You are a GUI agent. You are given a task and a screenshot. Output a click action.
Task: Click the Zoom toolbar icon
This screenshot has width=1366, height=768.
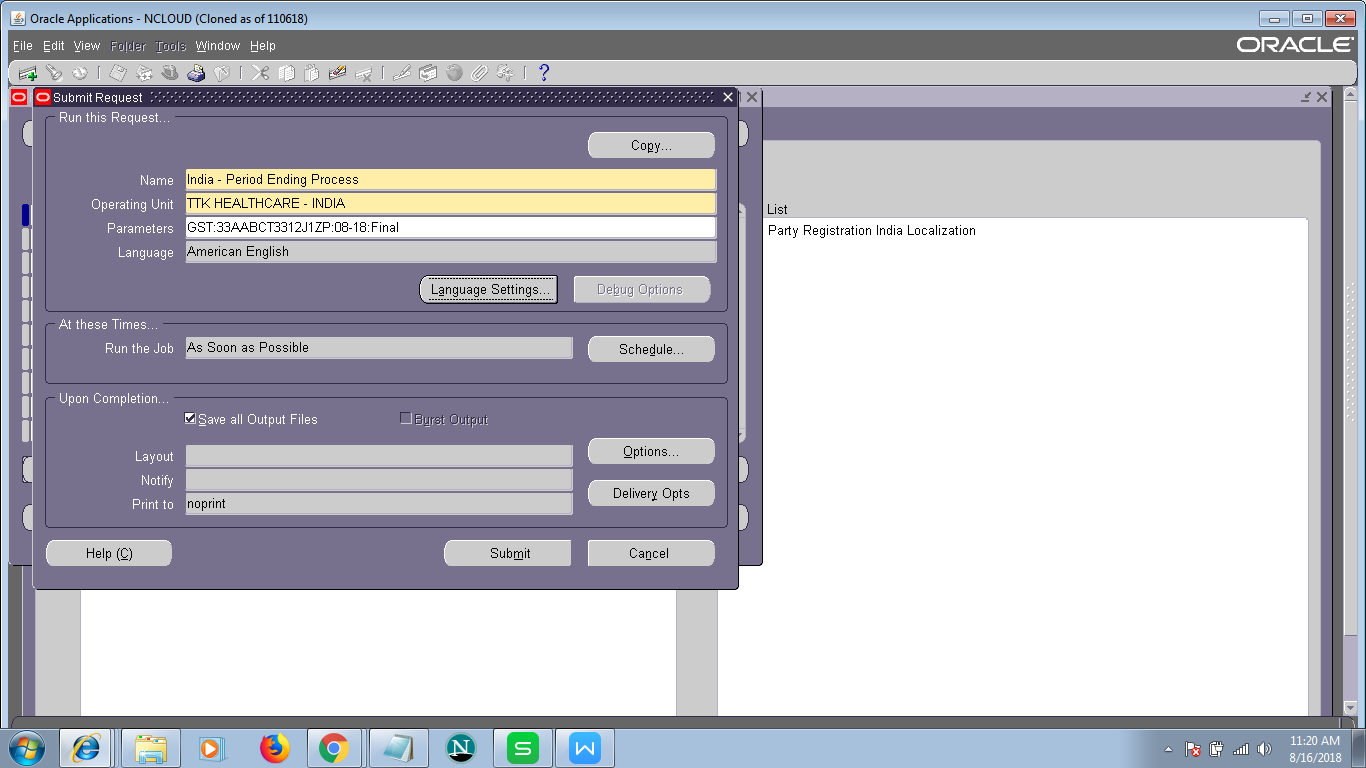coord(428,73)
